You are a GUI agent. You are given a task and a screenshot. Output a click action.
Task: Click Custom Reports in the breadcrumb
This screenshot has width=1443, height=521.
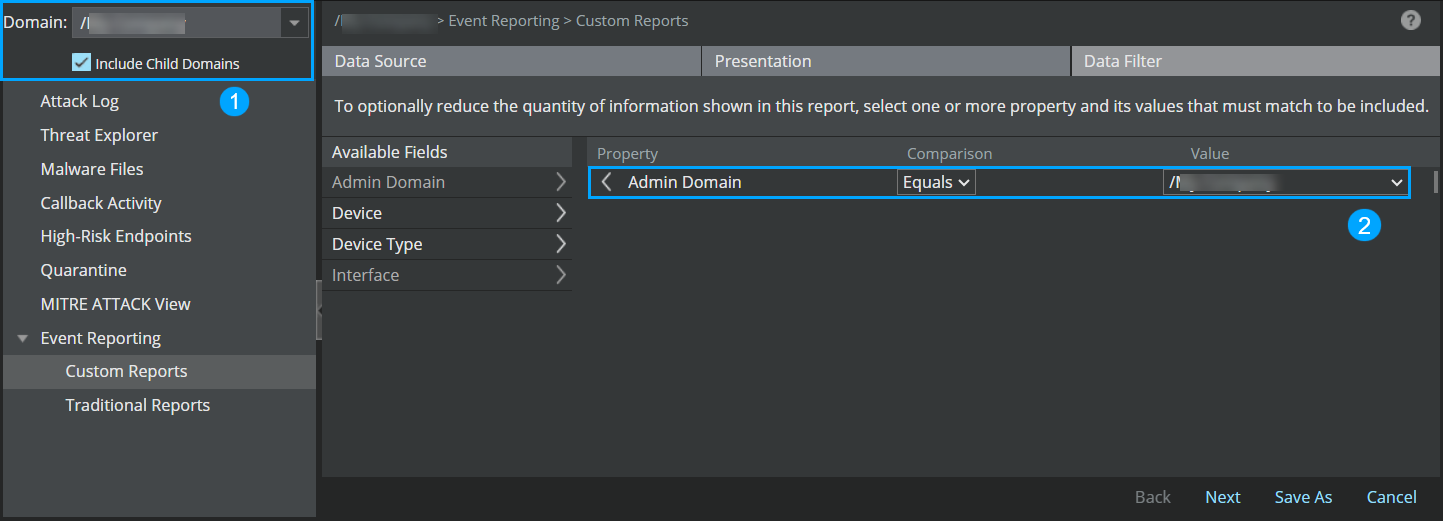[x=632, y=20]
